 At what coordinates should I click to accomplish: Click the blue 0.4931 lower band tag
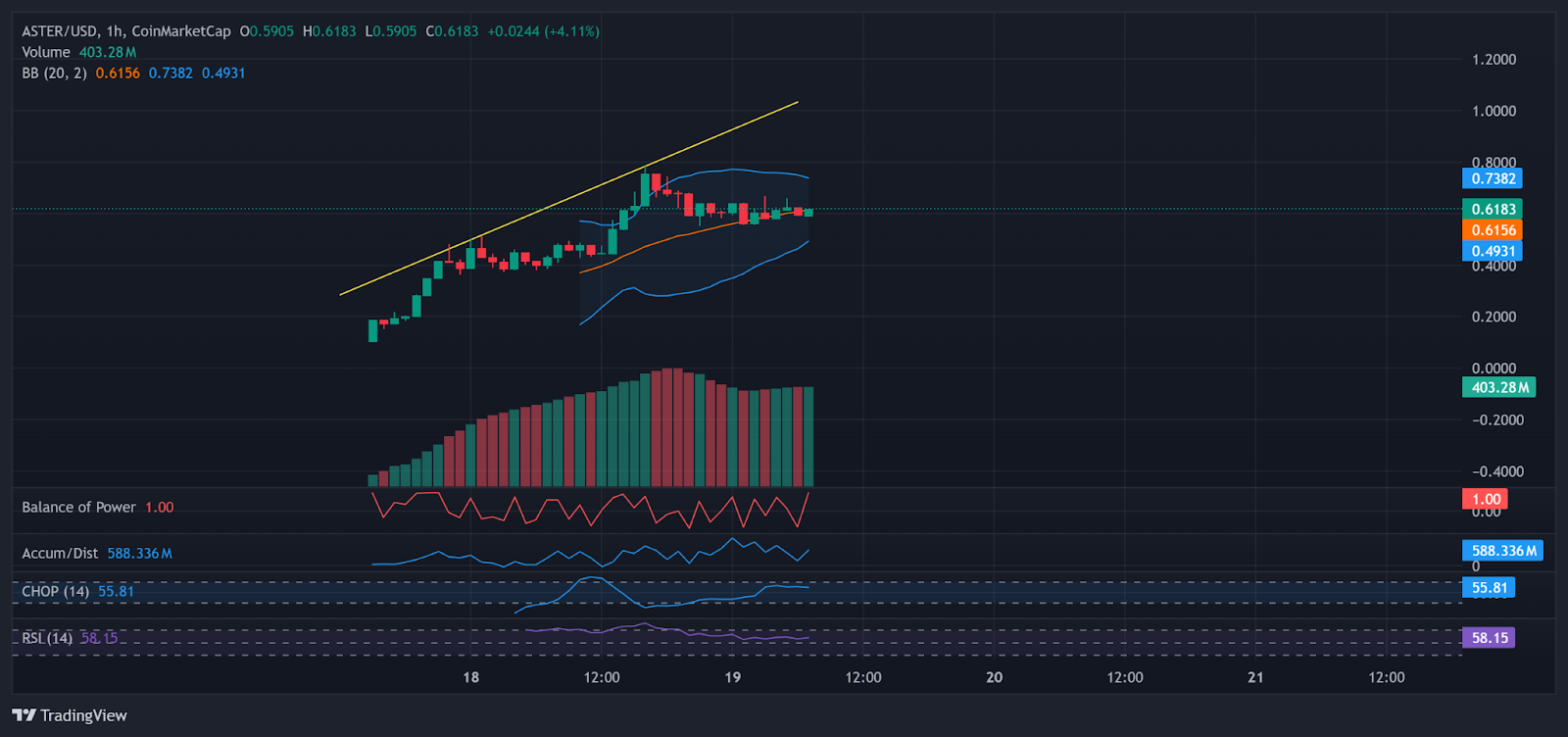[1493, 251]
